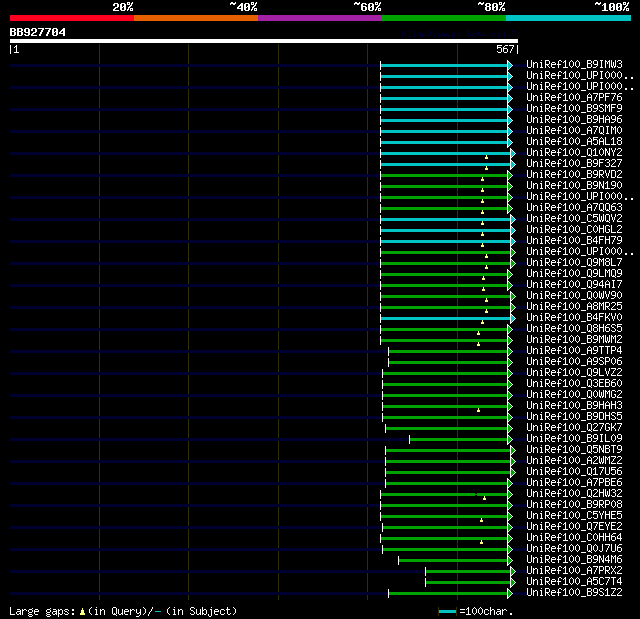Click the arrowhead ending the A7PRX2 alignment bar
Viewport: 640px width, 619px height.
[512, 571]
